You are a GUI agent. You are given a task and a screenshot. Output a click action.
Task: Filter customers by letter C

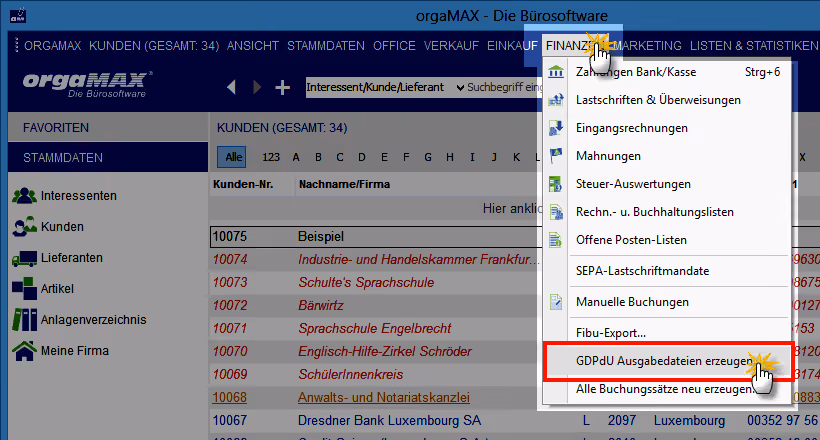[340, 157]
